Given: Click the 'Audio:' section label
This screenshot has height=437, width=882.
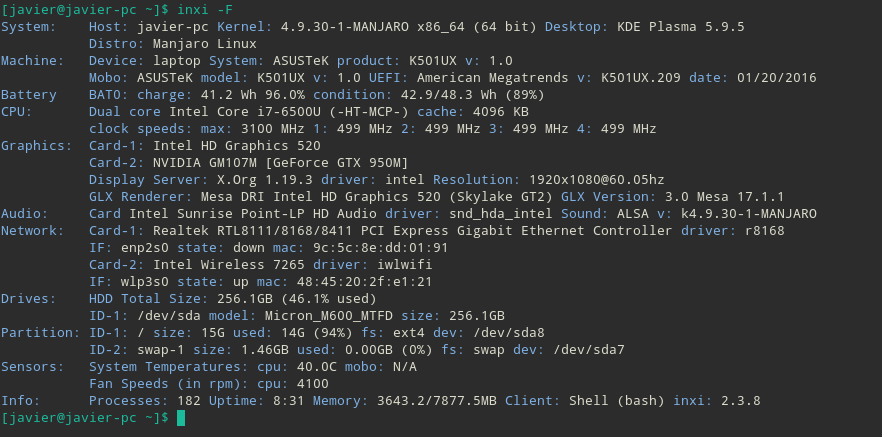Looking at the screenshot, I should click(25, 214).
